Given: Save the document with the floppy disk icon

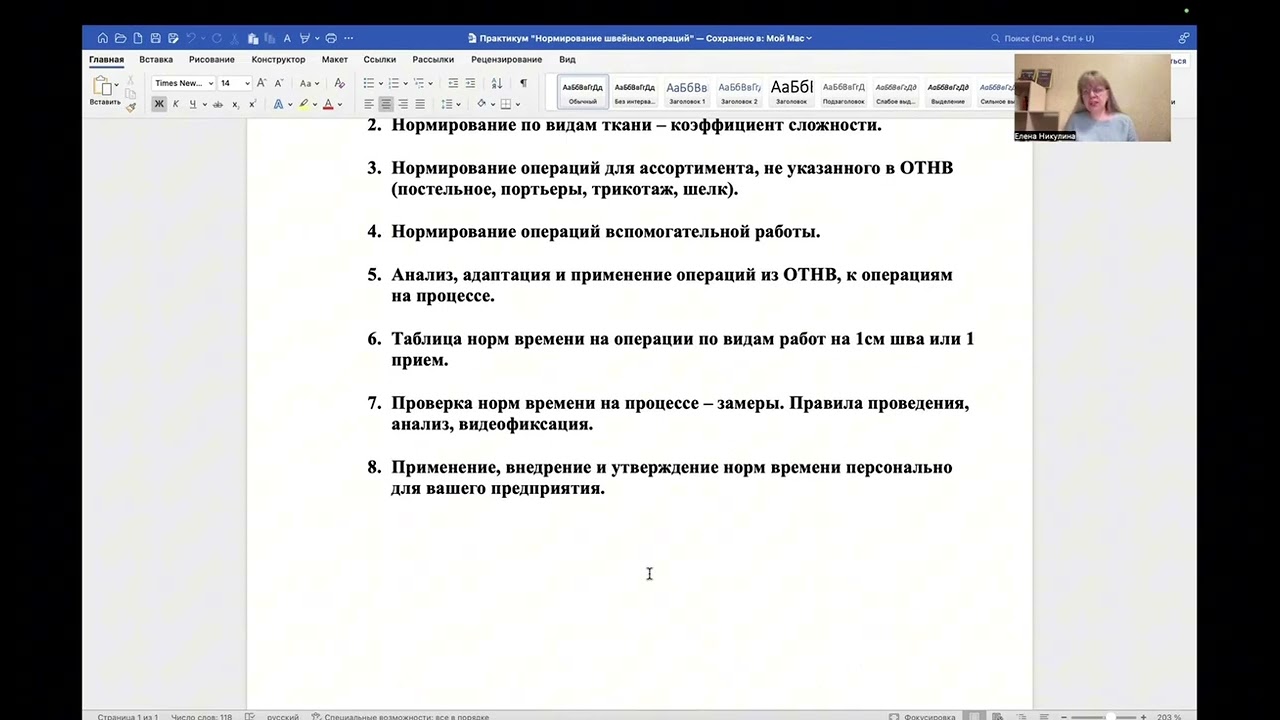Looking at the screenshot, I should pyautogui.click(x=155, y=38).
